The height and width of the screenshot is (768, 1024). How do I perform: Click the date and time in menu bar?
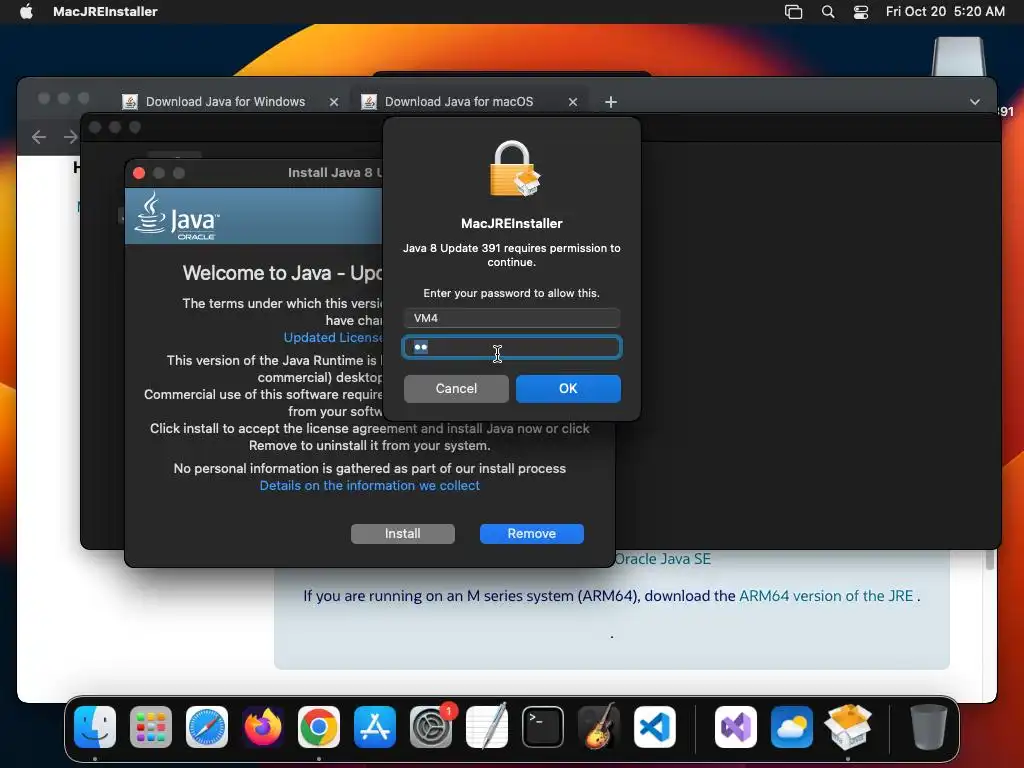(x=945, y=11)
